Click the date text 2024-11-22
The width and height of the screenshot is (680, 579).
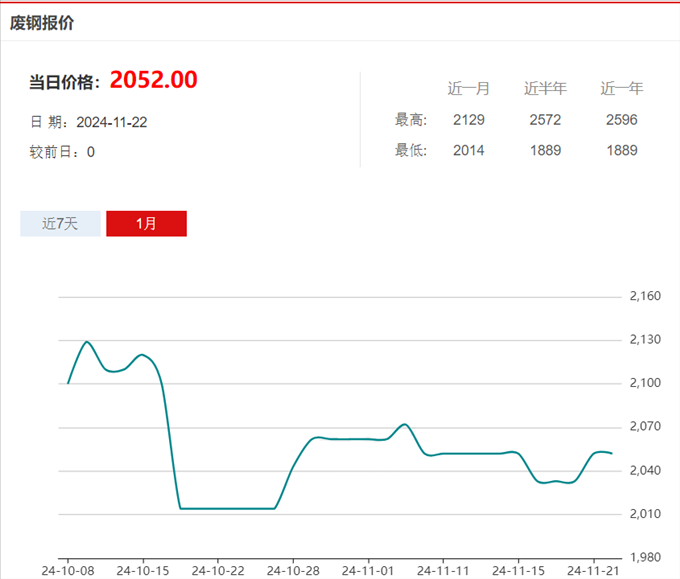click(112, 122)
